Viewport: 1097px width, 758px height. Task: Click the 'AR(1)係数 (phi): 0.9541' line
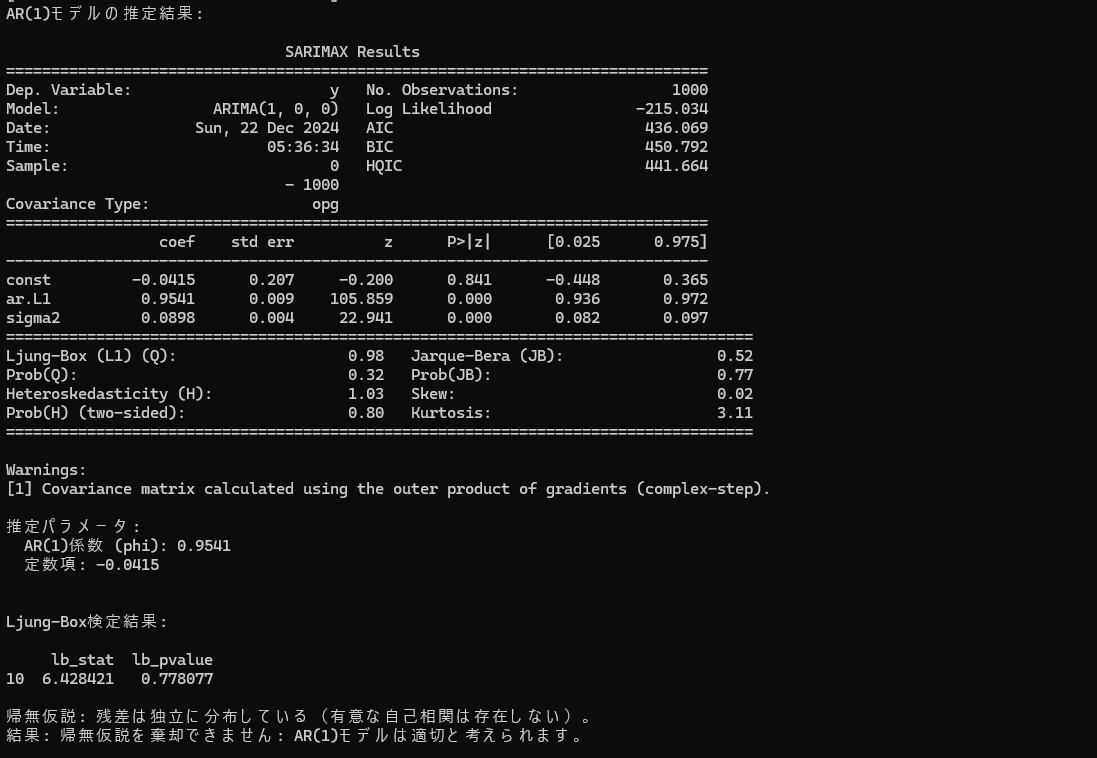tap(127, 546)
